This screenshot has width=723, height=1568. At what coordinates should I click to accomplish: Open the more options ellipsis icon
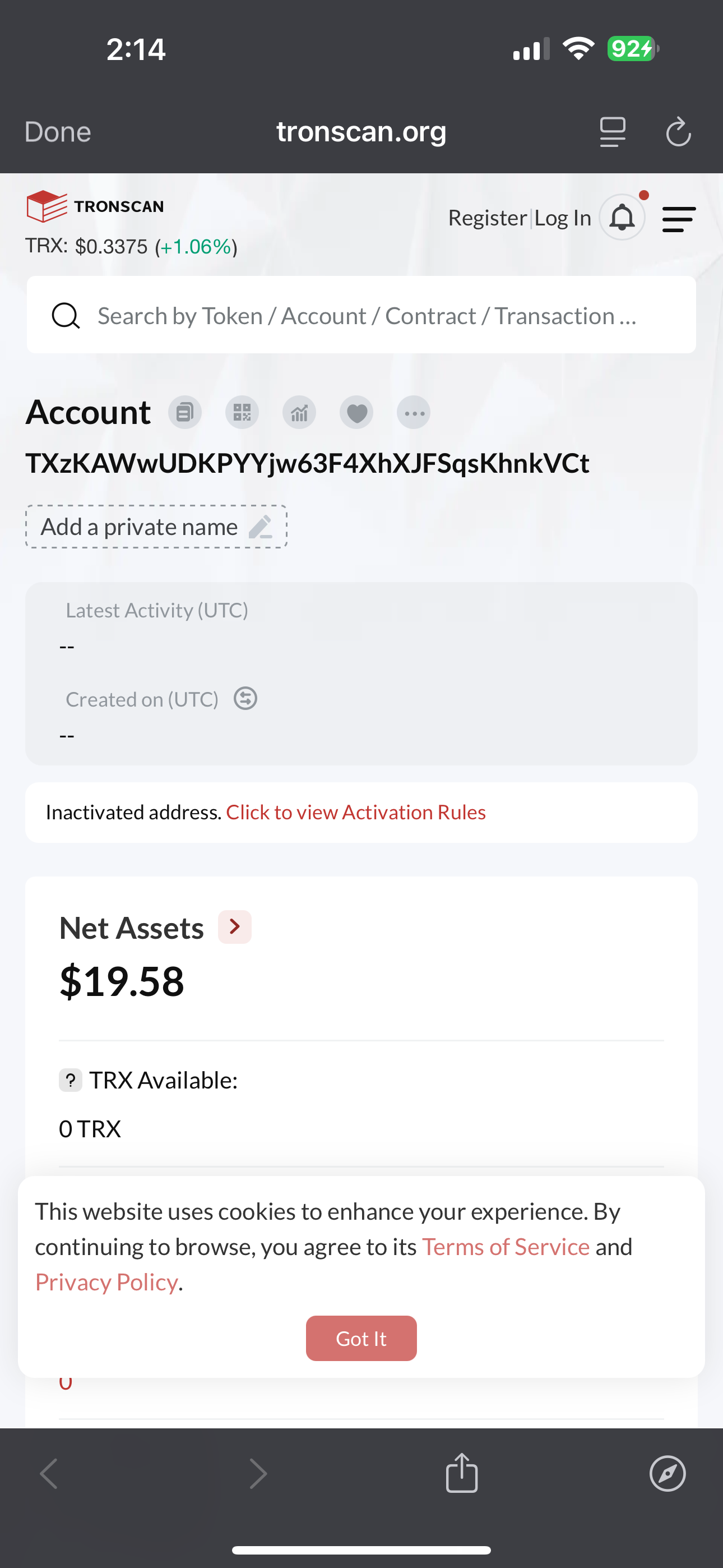(x=414, y=413)
